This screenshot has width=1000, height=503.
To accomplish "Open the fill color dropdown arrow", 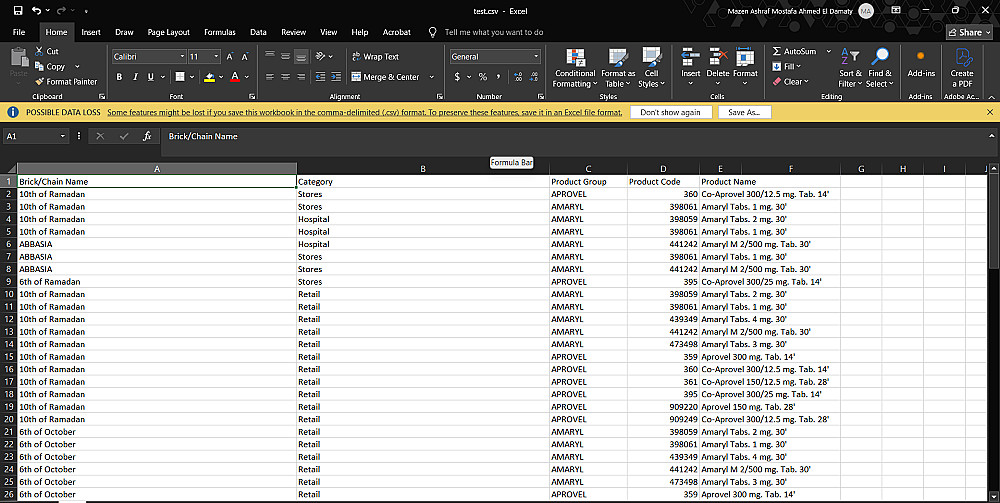I will click(x=221, y=77).
